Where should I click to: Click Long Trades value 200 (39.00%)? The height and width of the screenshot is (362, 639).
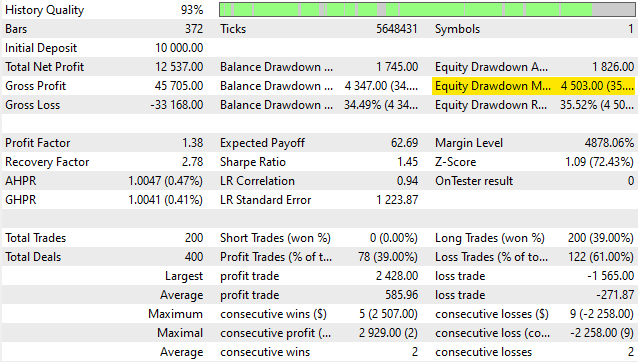[601, 238]
